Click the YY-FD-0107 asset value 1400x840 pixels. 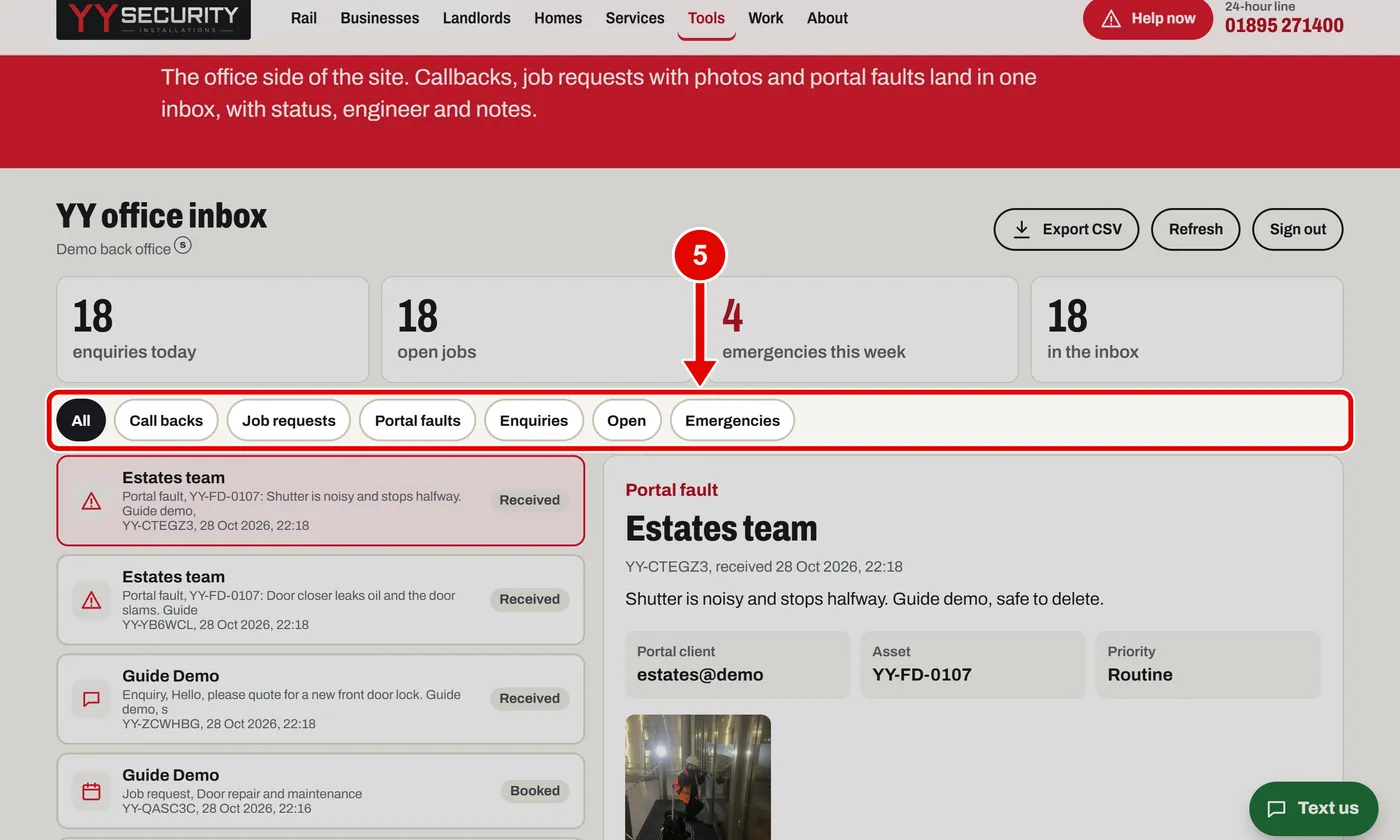tap(922, 675)
